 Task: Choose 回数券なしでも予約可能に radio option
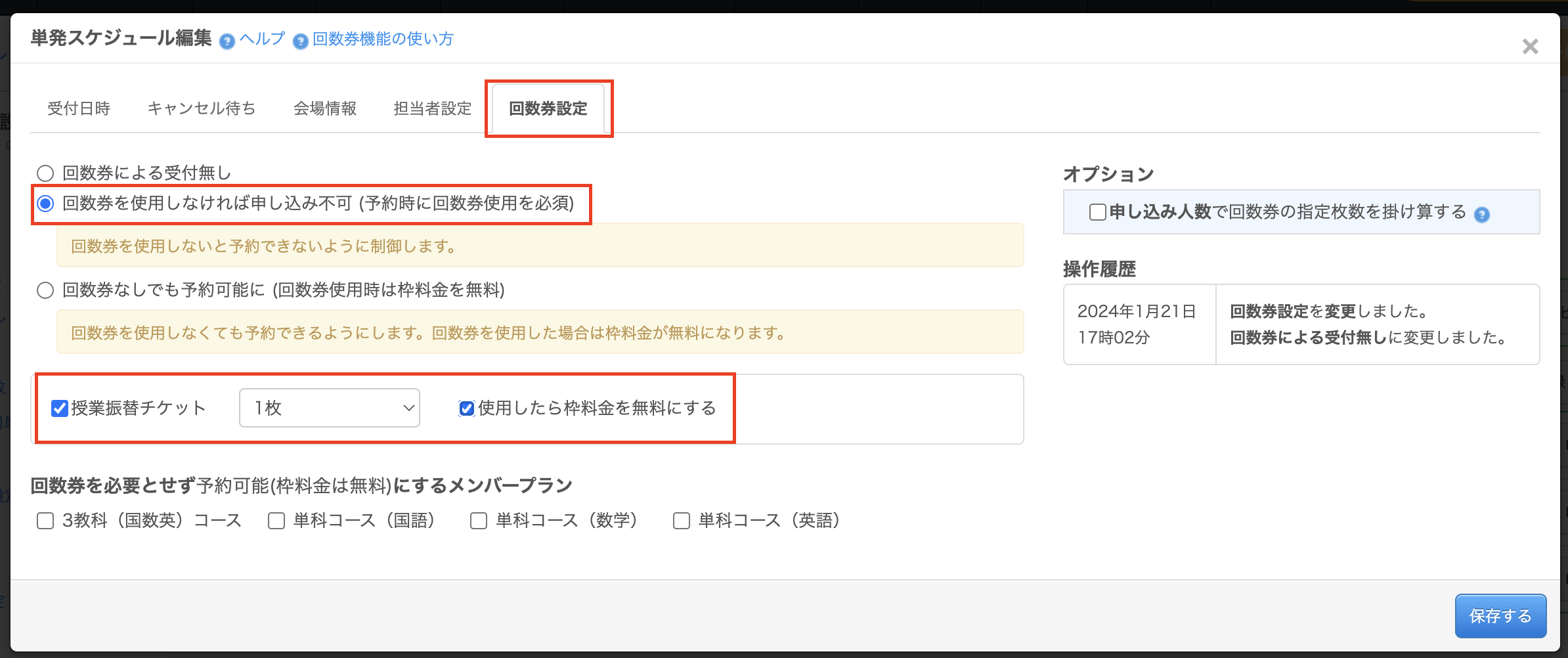[x=45, y=290]
